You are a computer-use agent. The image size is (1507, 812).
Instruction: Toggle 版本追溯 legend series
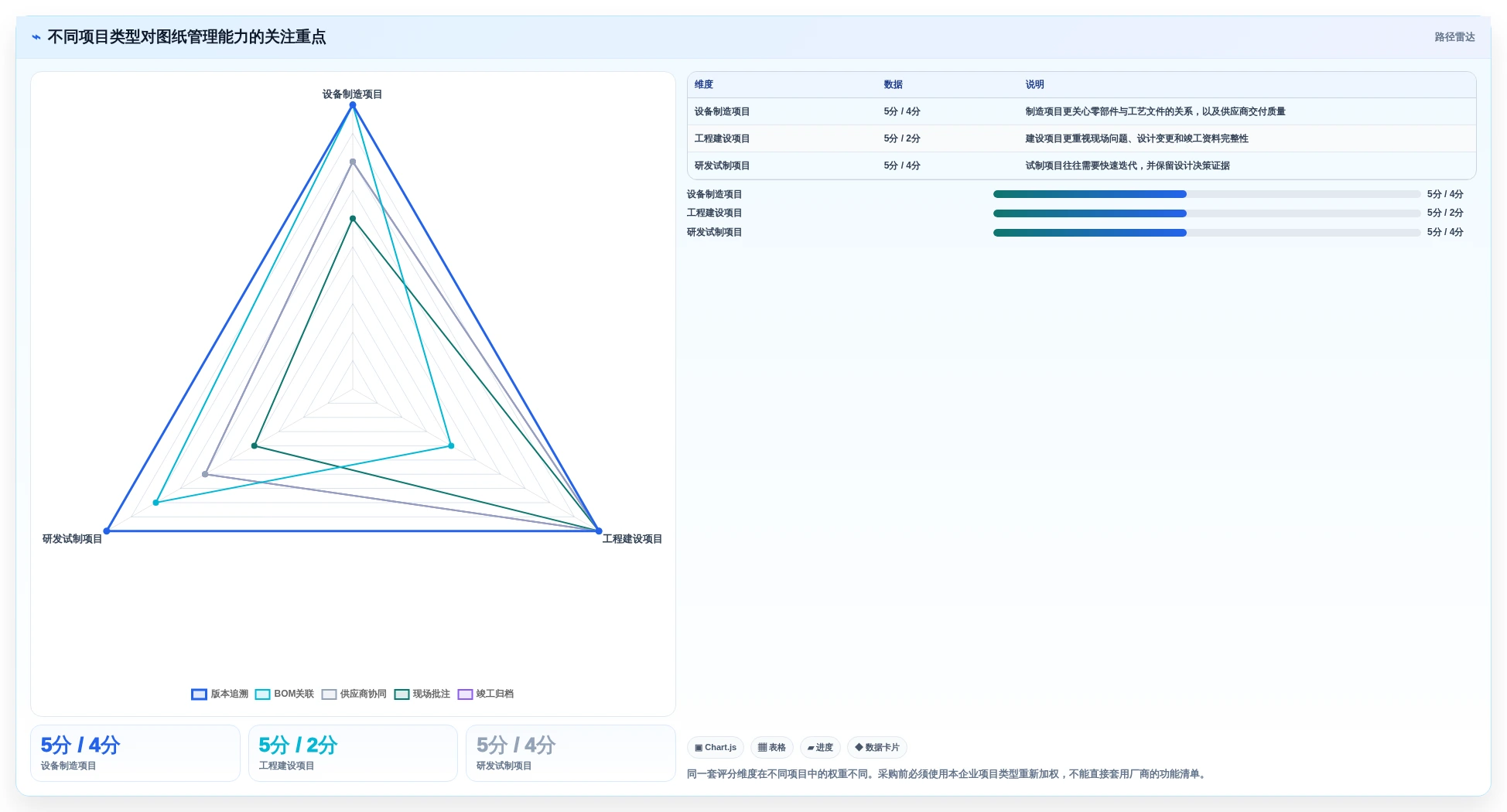(220, 694)
